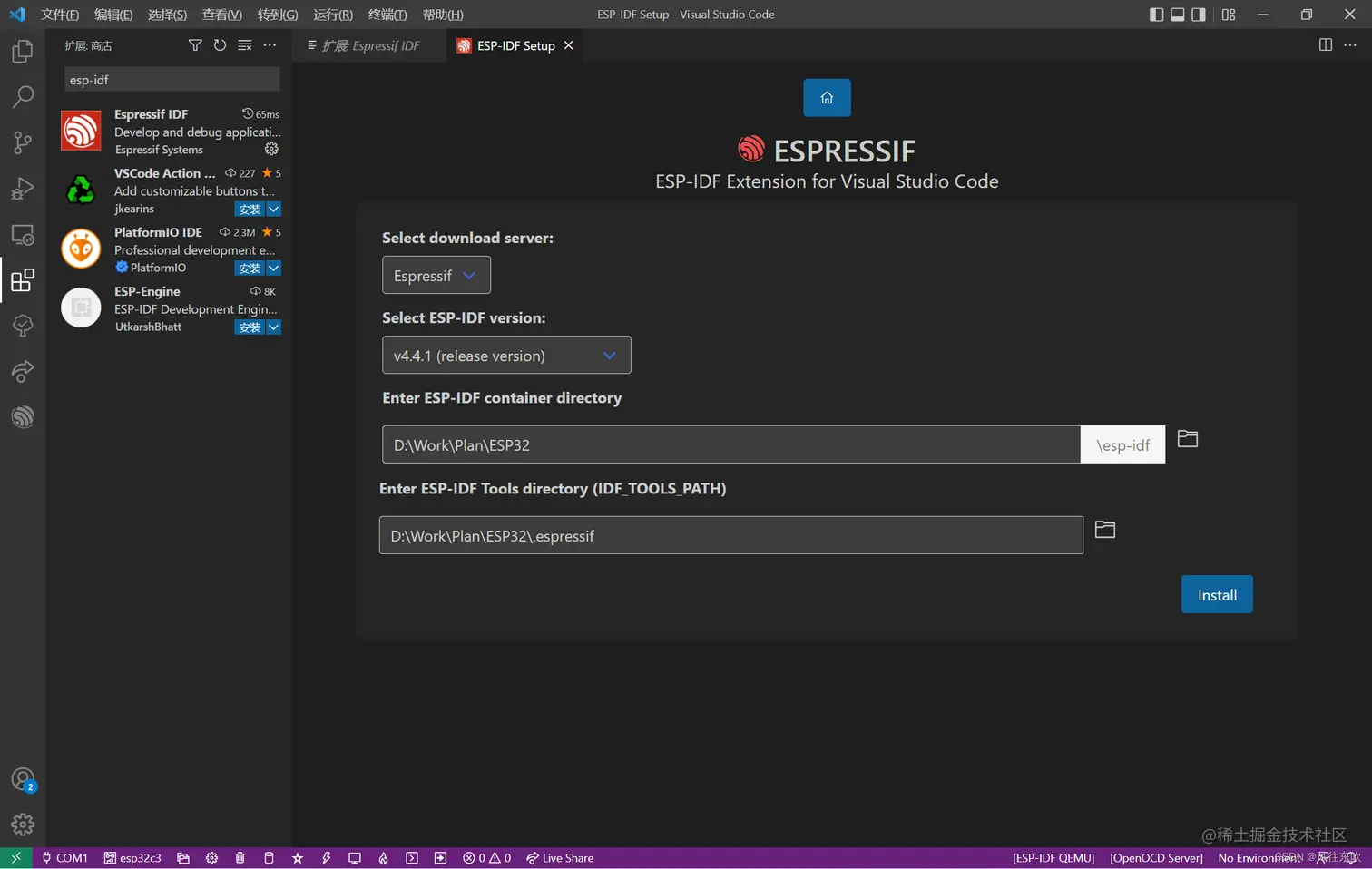1372x869 pixels.
Task: Go to ESP-IDF setup home
Action: 827,98
